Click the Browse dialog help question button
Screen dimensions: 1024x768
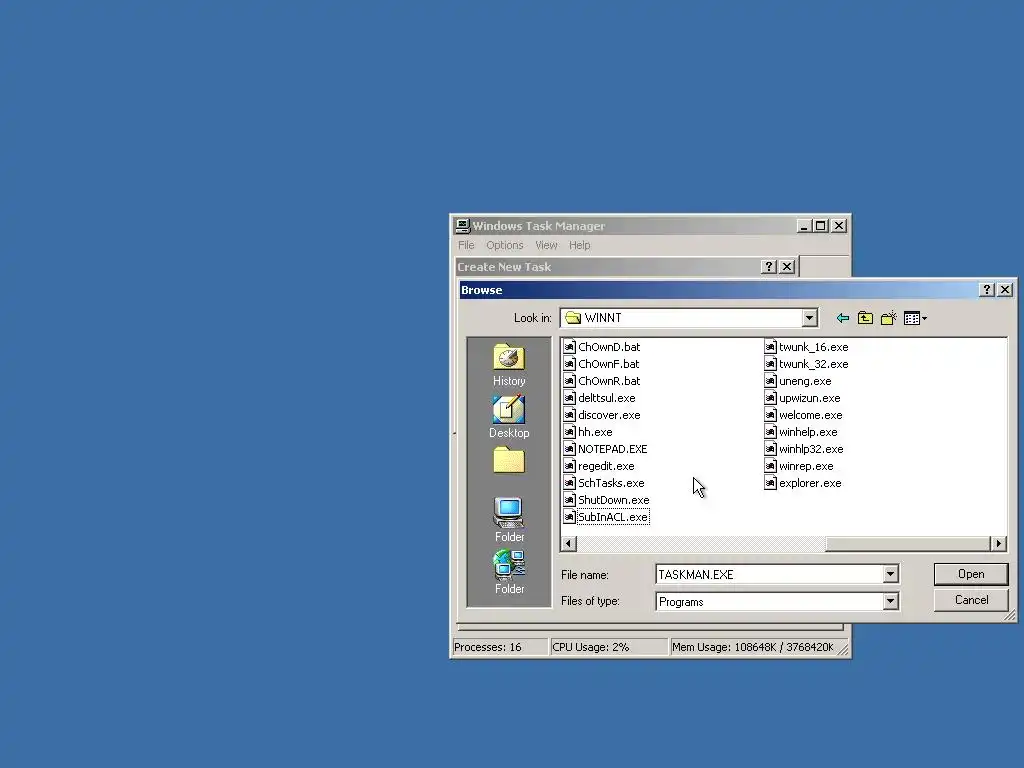click(987, 289)
